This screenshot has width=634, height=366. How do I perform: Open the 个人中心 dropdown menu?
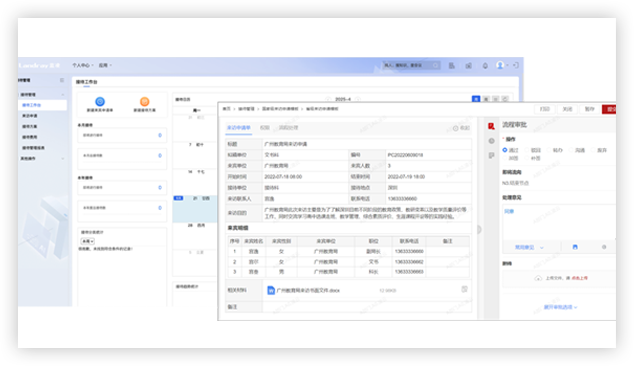(82, 65)
